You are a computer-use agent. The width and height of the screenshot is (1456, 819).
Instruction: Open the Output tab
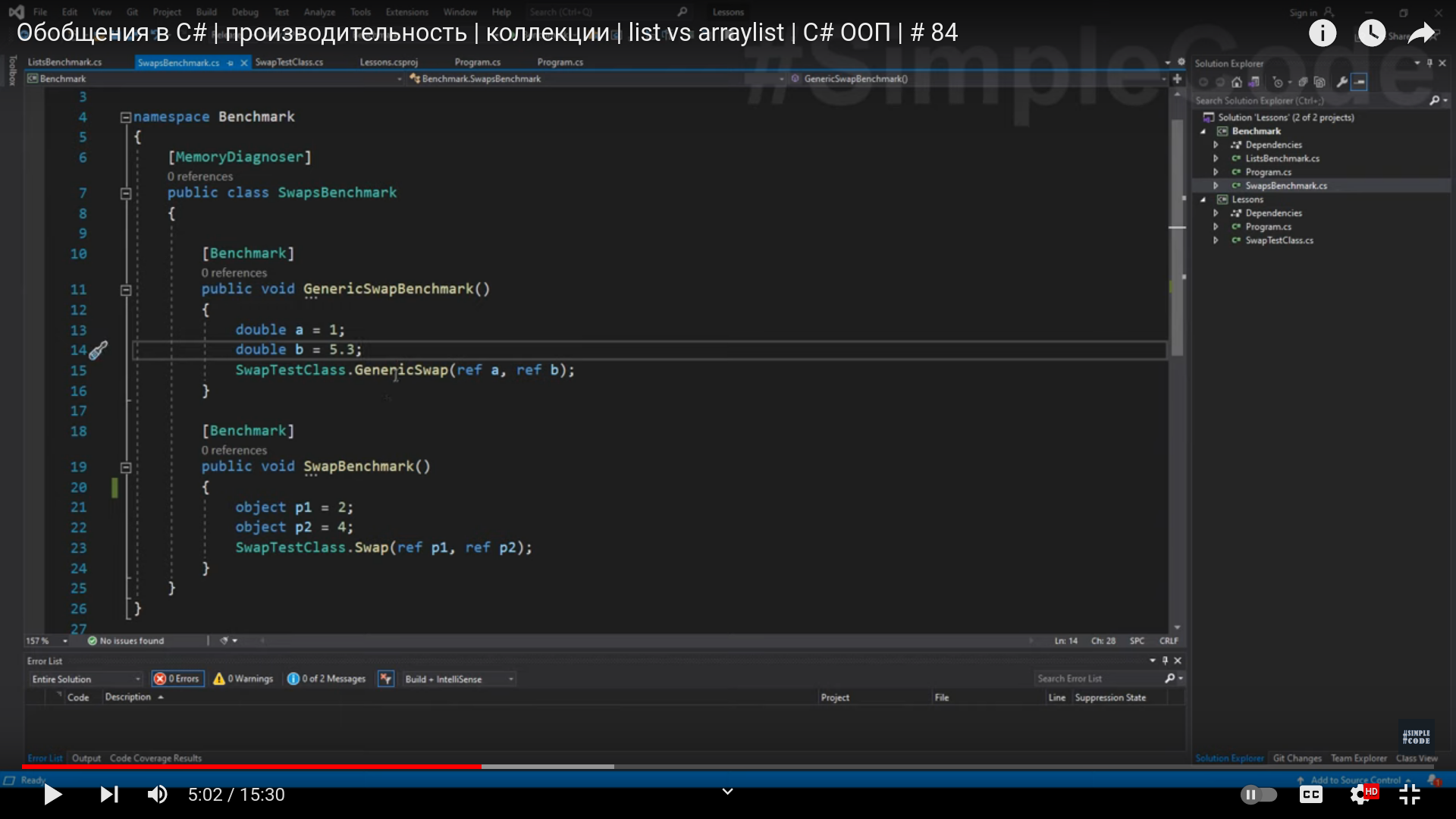86,758
